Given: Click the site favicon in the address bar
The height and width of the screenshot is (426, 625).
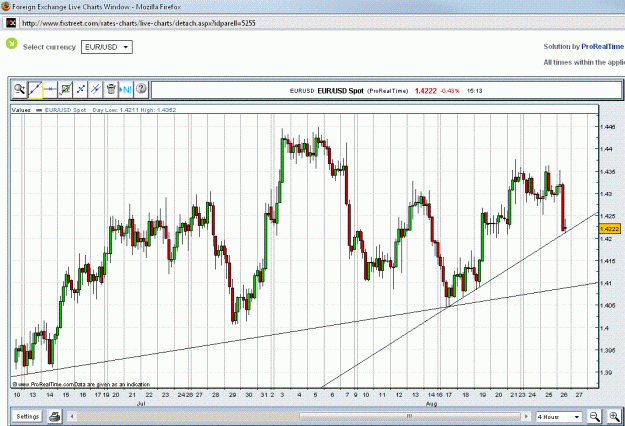Looking at the screenshot, I should [11, 23].
